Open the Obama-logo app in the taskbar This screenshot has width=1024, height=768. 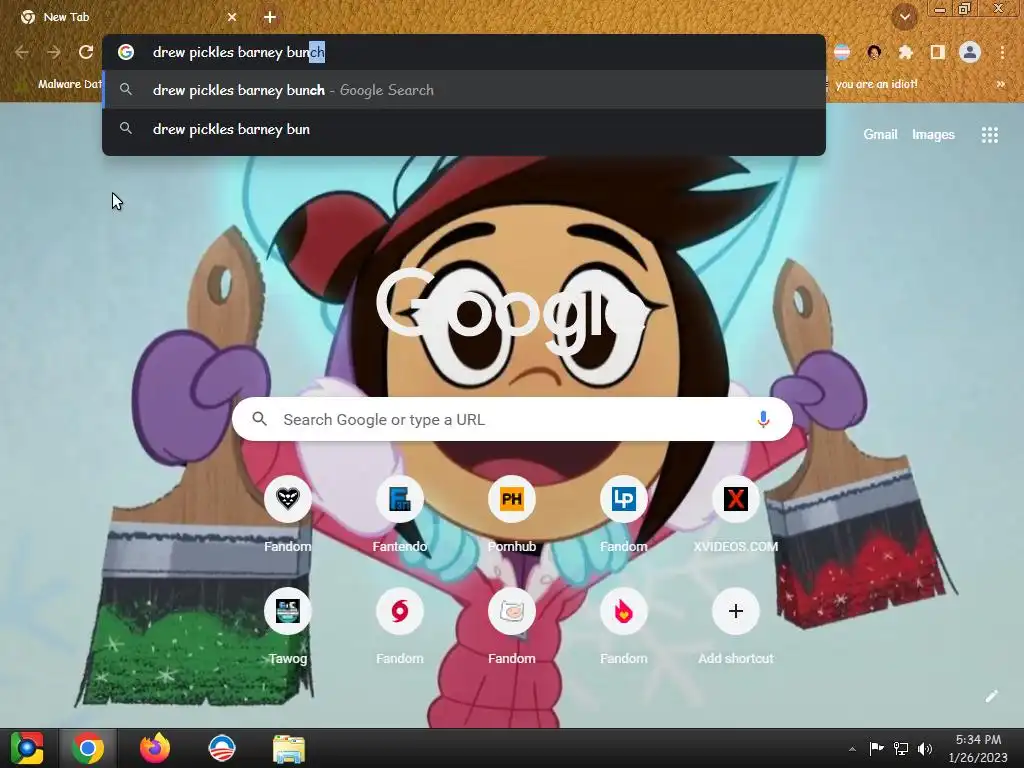coord(221,748)
